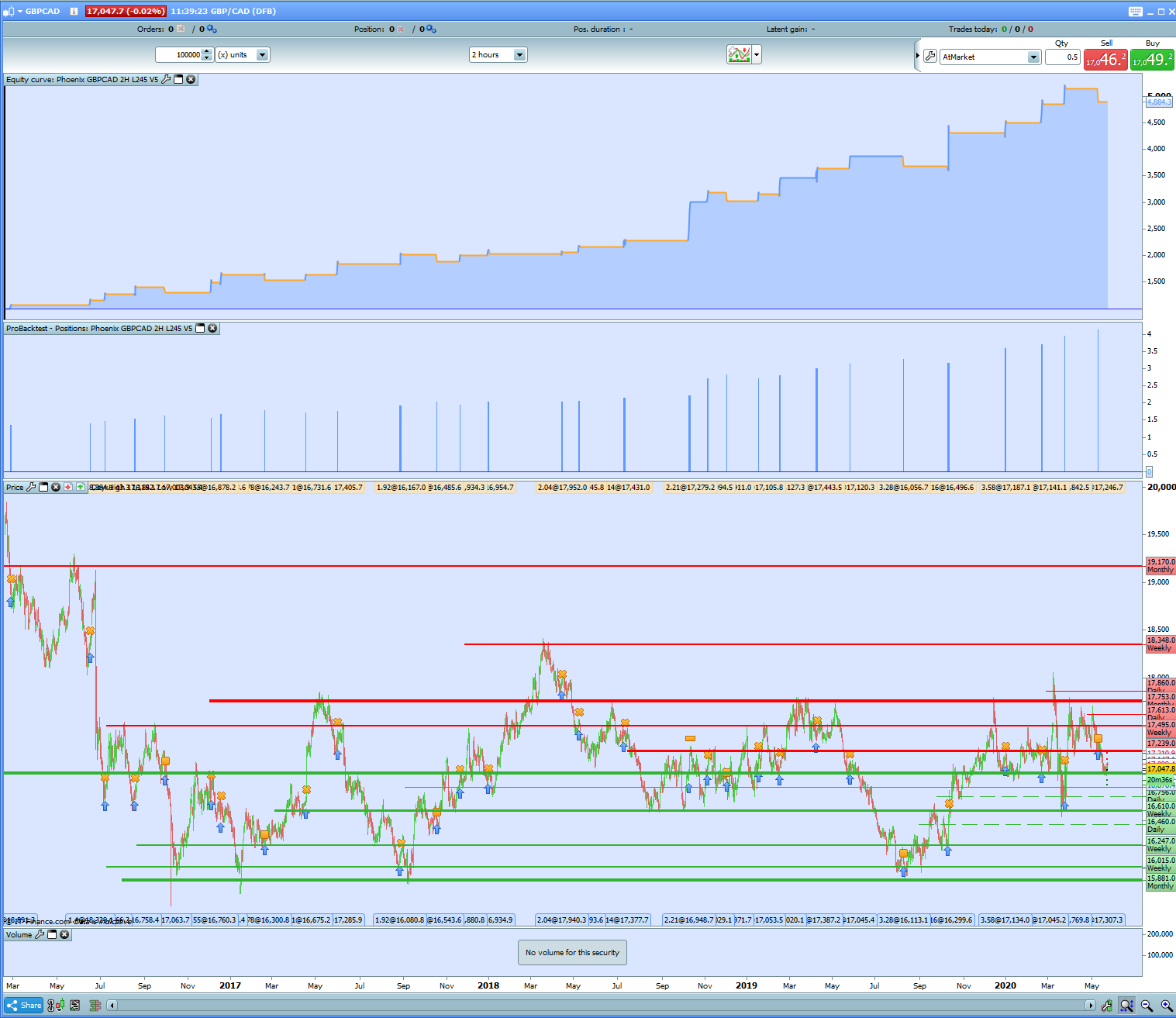
Task: Click the red-green order book icon at bottom
Action: click(95, 1006)
